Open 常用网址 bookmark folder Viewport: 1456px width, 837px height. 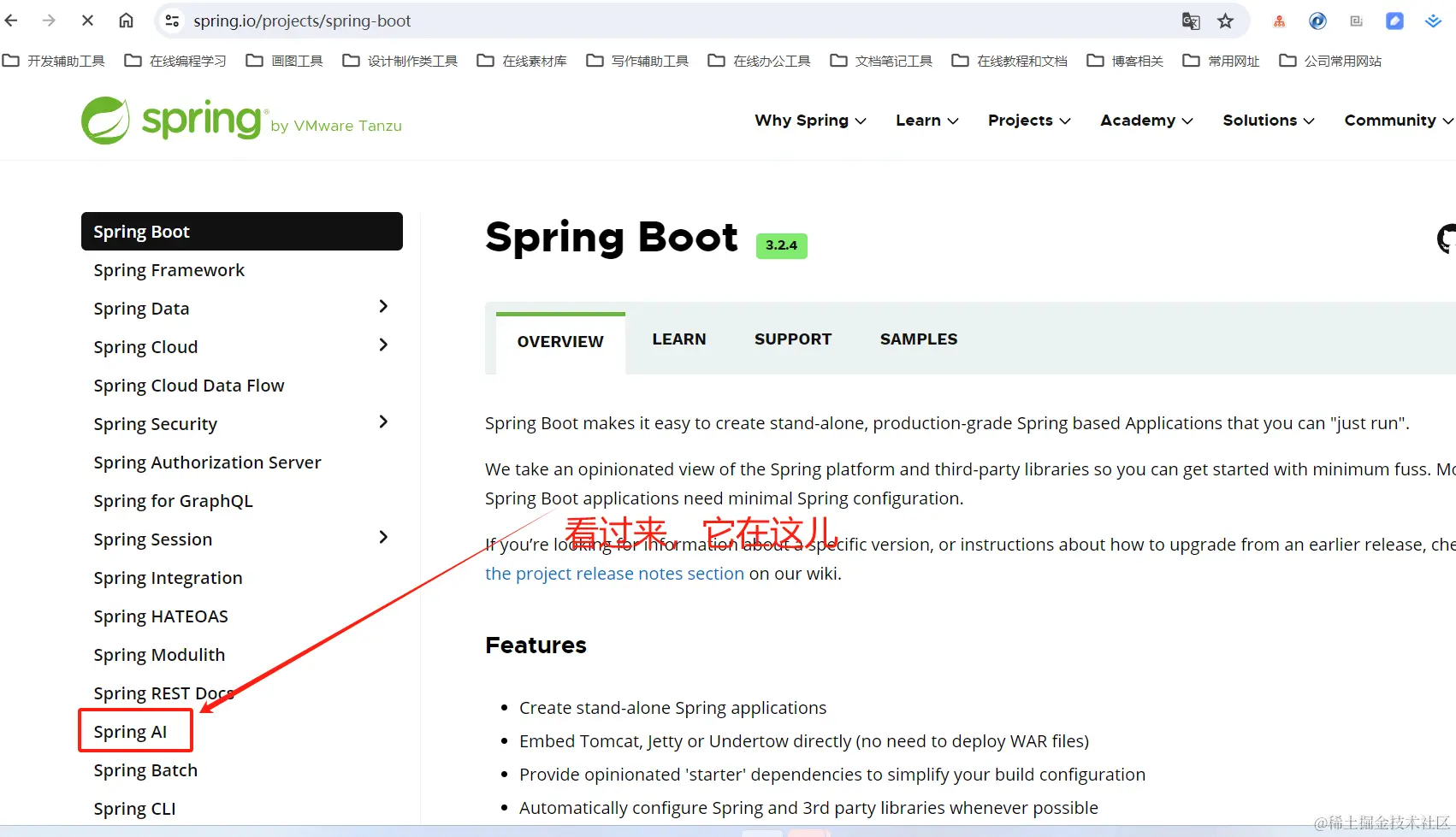click(1222, 61)
